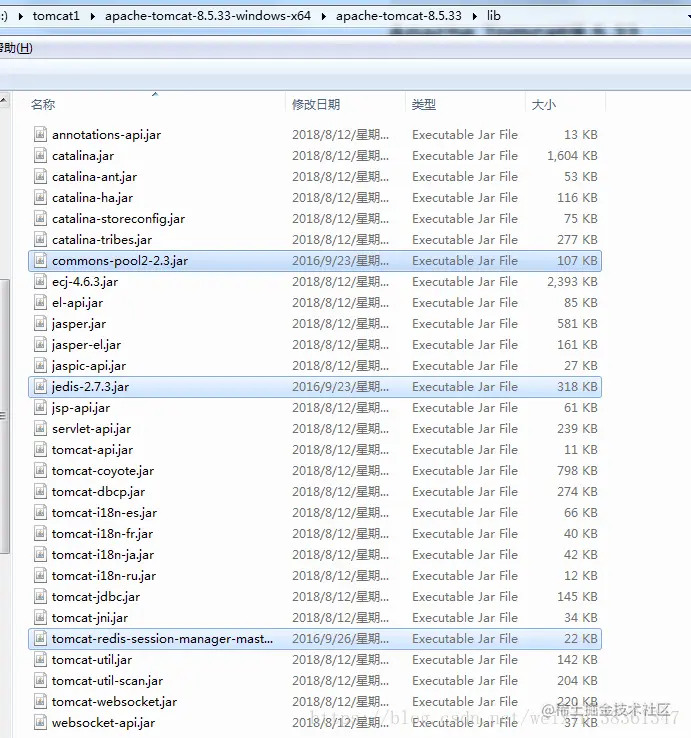This screenshot has height=738, width=691.
Task: Click the lib breadcrumb segment
Action: 493,16
